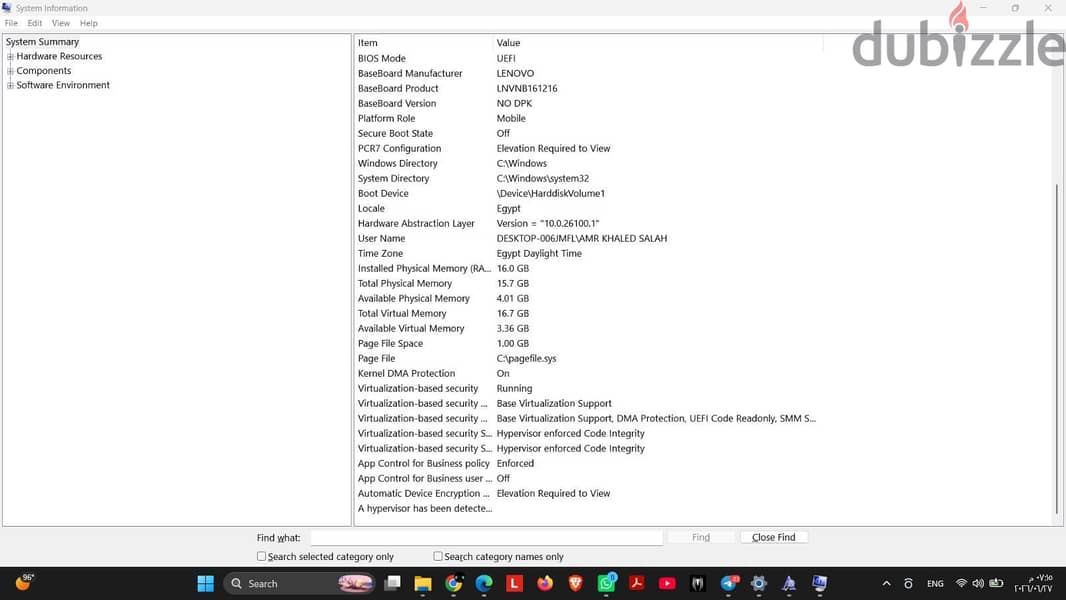Enable Search category names only checkbox
Viewport: 1066px width, 600px height.
coord(438,556)
